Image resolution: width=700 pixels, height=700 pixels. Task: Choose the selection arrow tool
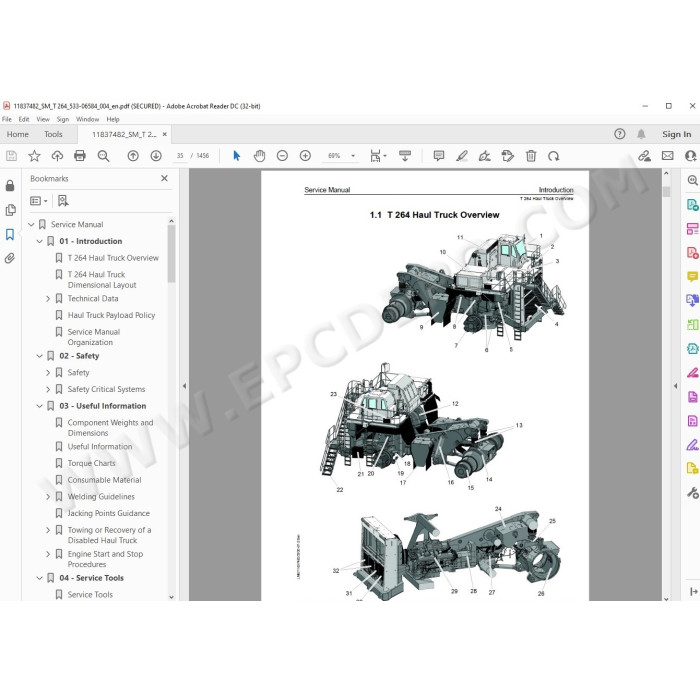tap(237, 156)
